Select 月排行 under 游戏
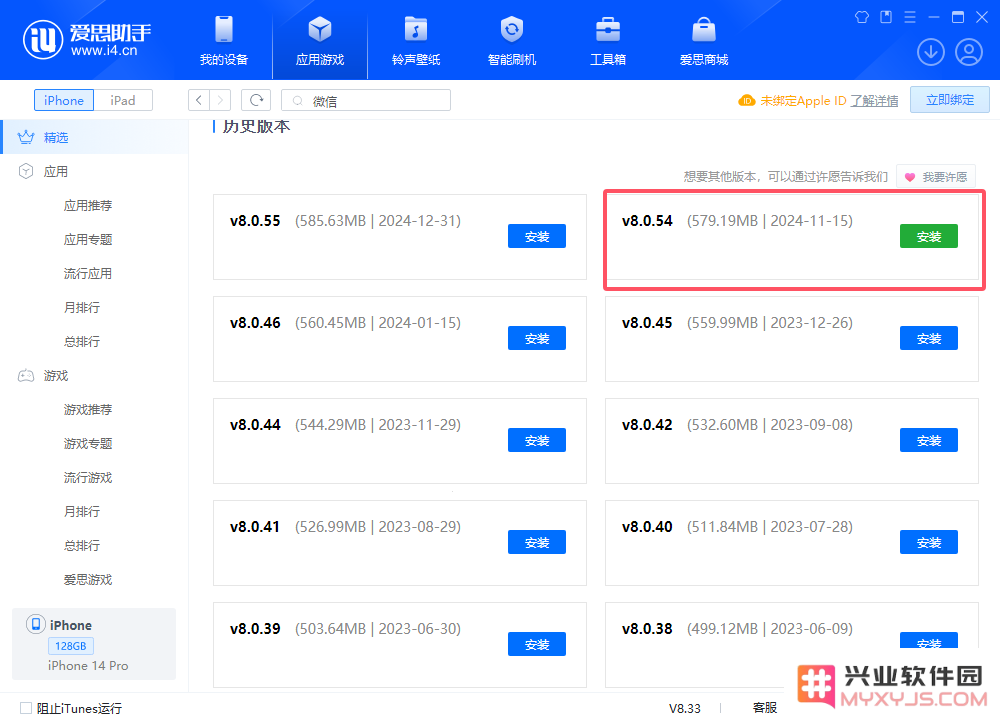This screenshot has height=723, width=1000. [x=82, y=511]
